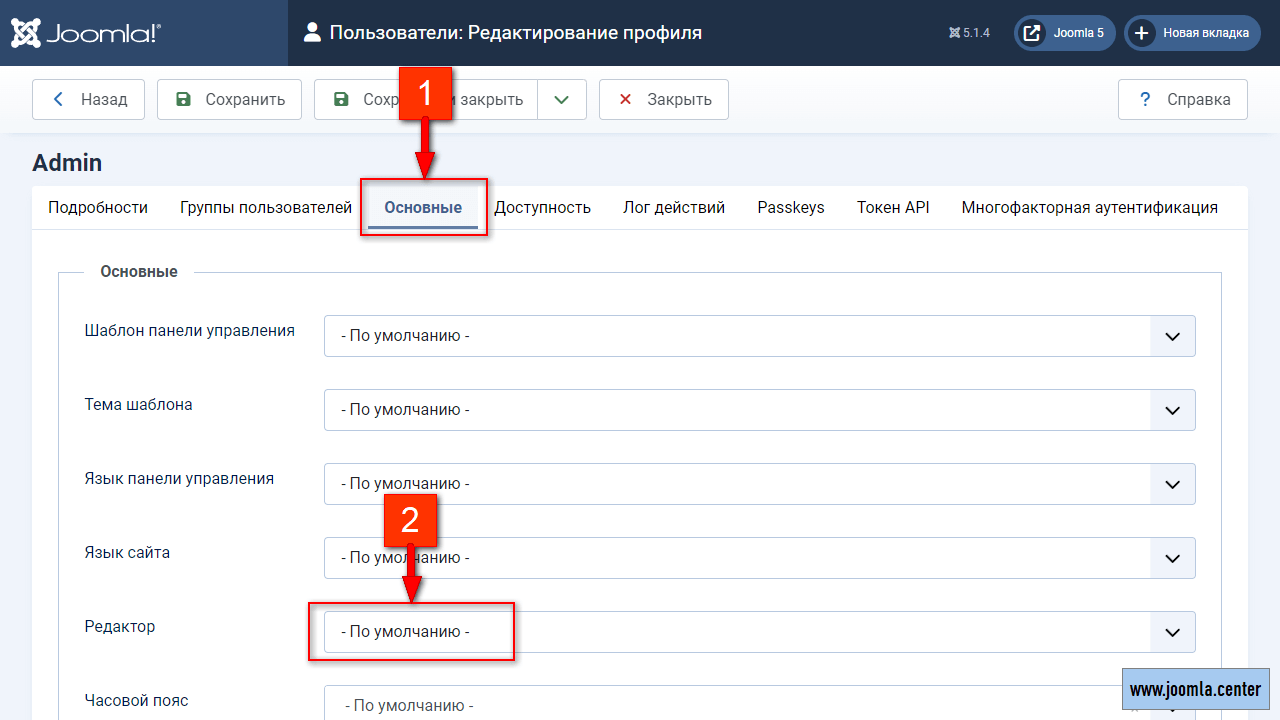Expand Шаблон панели управления dropdown
Image resolution: width=1280 pixels, height=720 pixels.
[x=760, y=336]
